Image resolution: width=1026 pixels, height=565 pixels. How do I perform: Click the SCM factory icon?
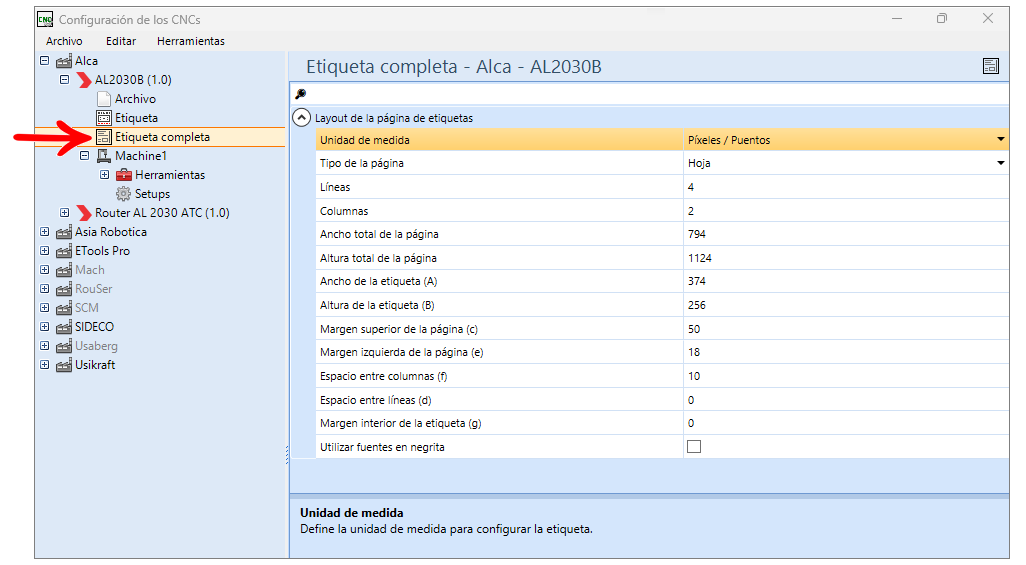[x=63, y=308]
